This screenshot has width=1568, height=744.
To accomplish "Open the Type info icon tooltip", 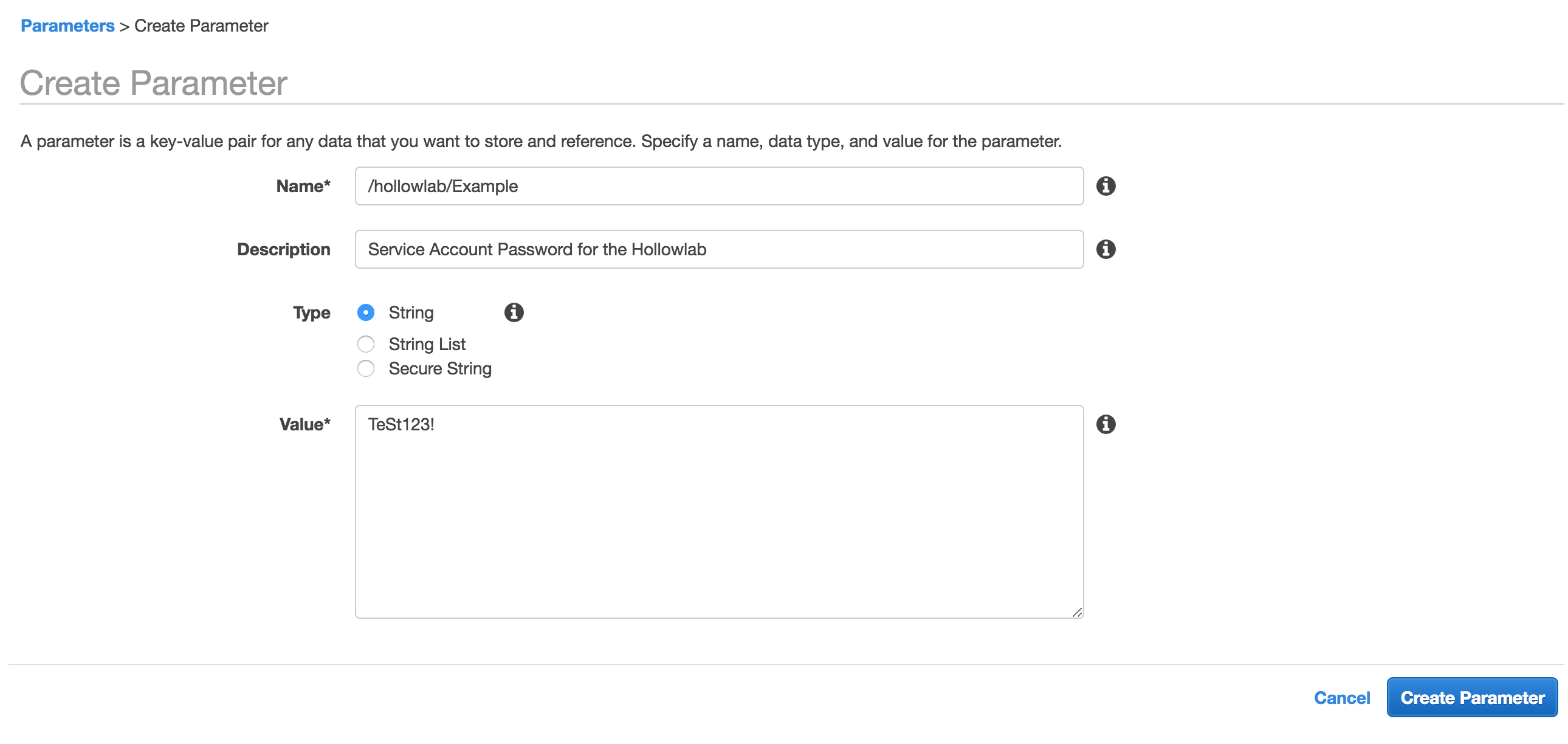I will point(514,312).
